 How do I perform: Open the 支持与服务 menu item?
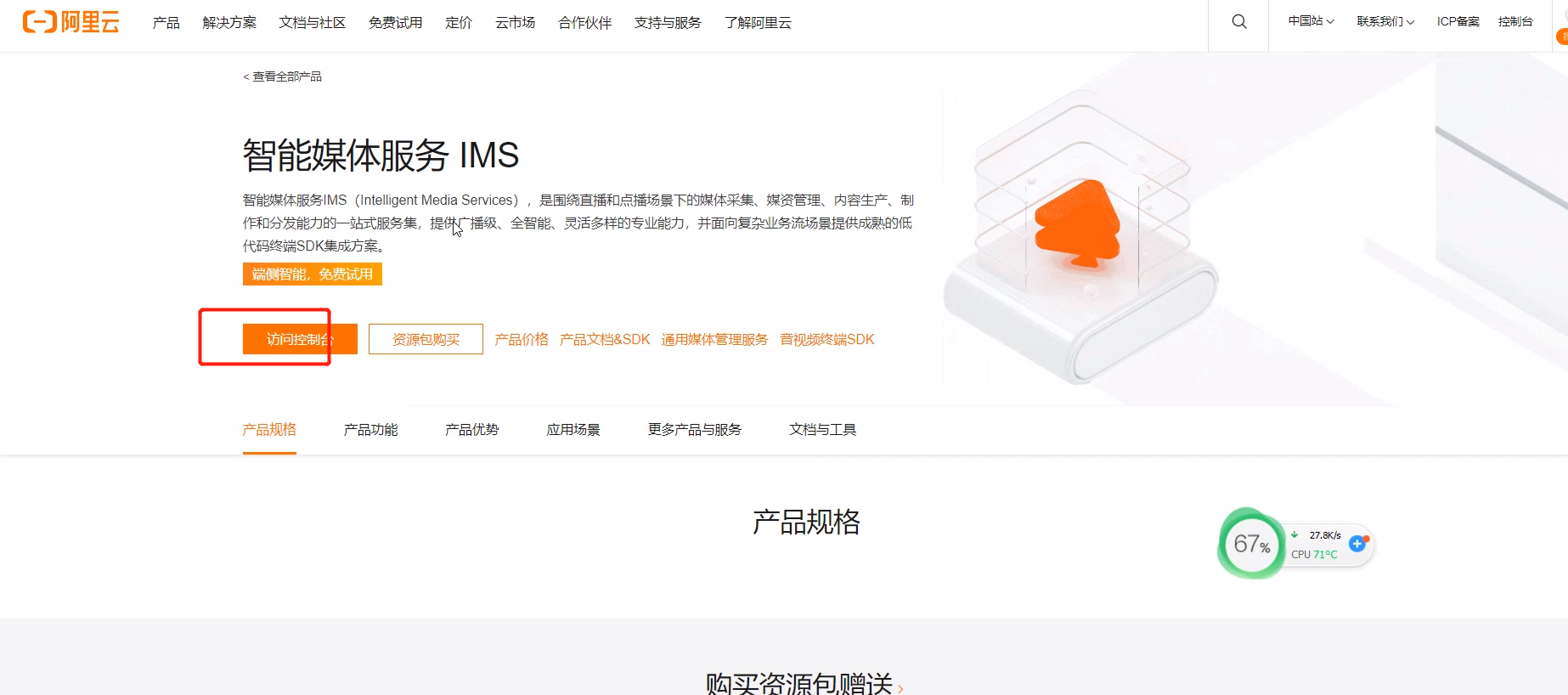668,23
